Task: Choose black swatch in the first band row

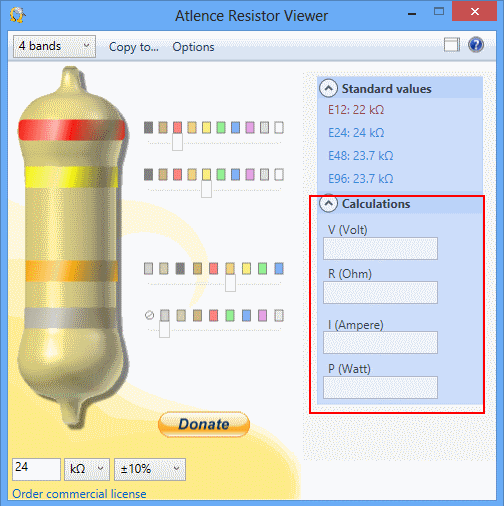Action: pos(148,128)
